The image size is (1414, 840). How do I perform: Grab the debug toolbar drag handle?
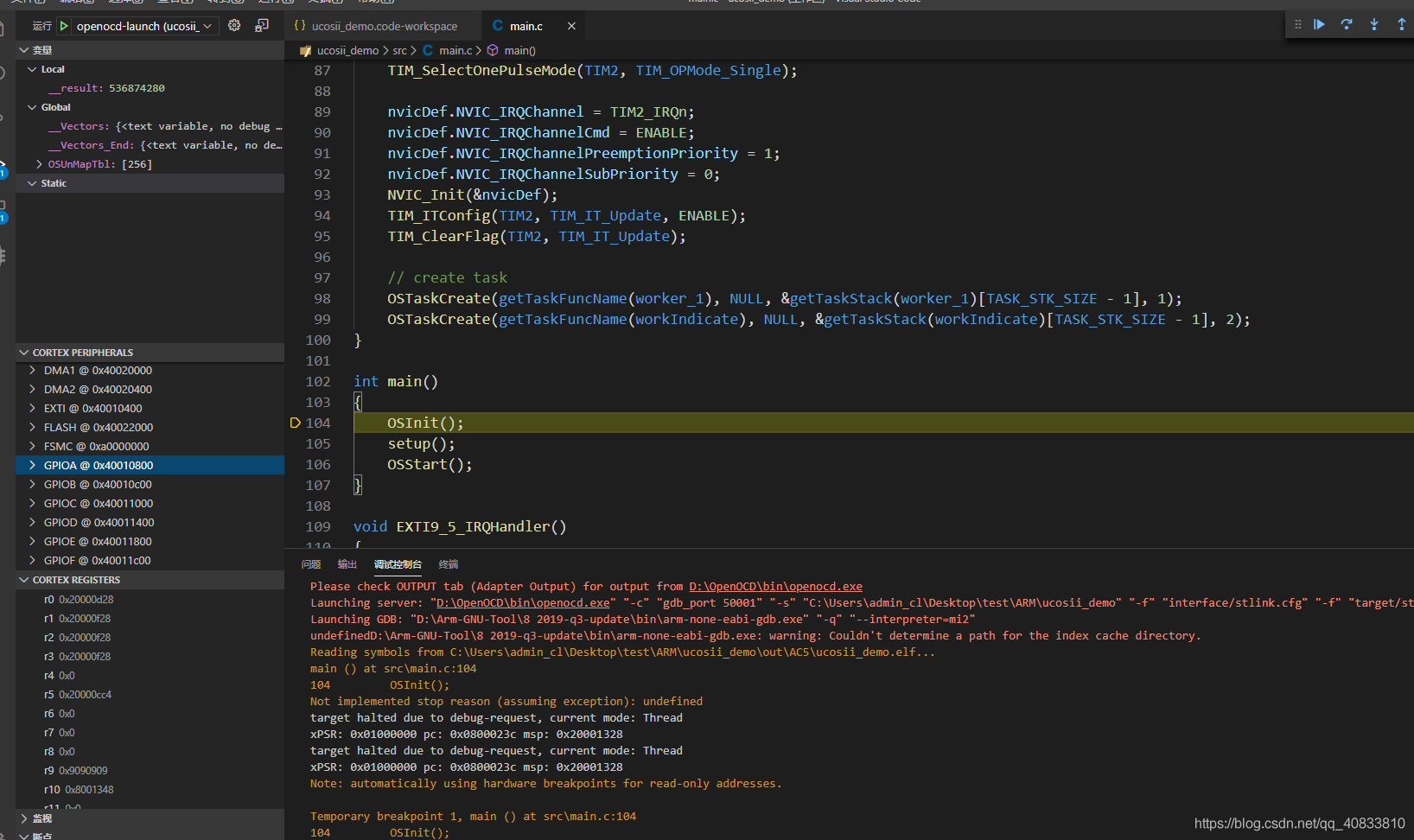pos(1297,24)
